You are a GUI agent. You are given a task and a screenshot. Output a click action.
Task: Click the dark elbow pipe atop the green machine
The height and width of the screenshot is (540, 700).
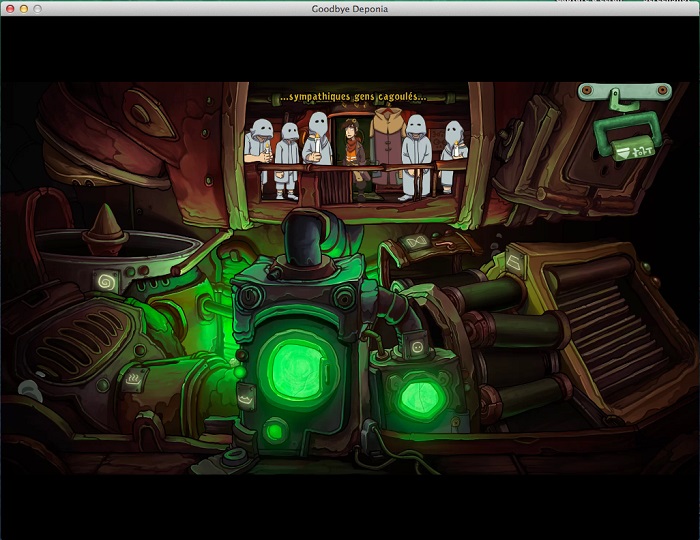coord(304,237)
